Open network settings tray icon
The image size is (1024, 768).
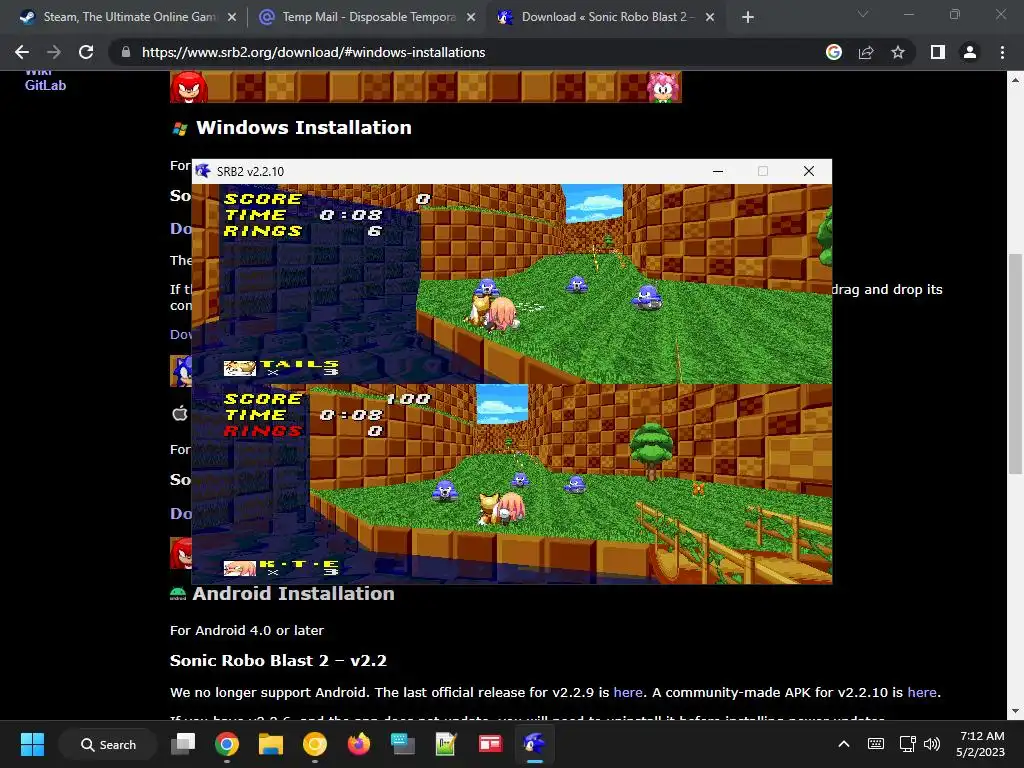[x=907, y=744]
